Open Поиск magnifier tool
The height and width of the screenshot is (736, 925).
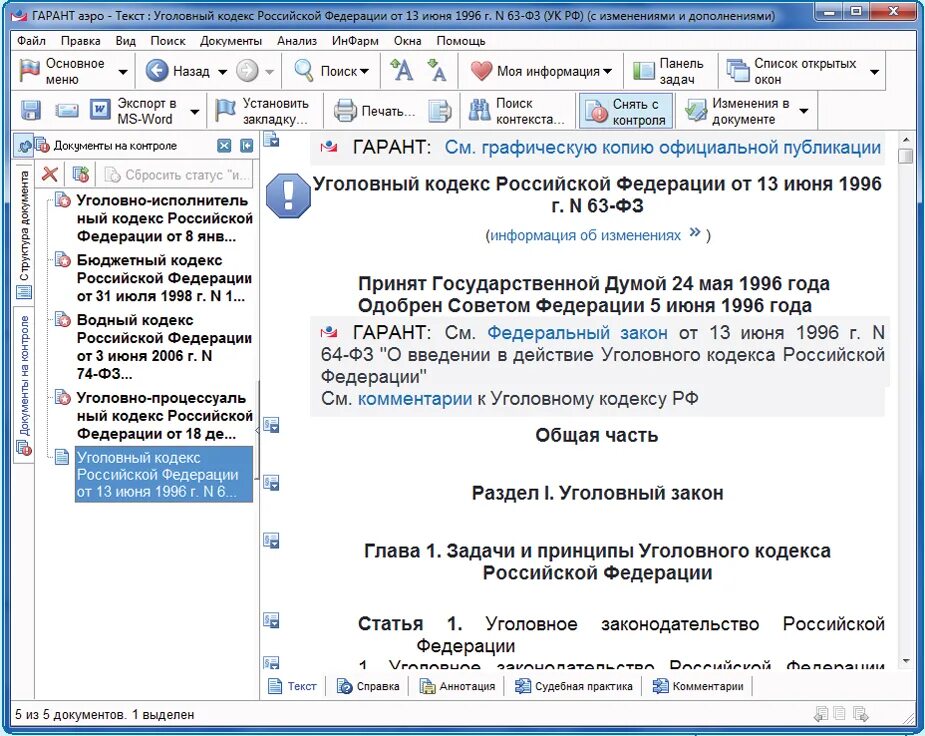tap(304, 71)
